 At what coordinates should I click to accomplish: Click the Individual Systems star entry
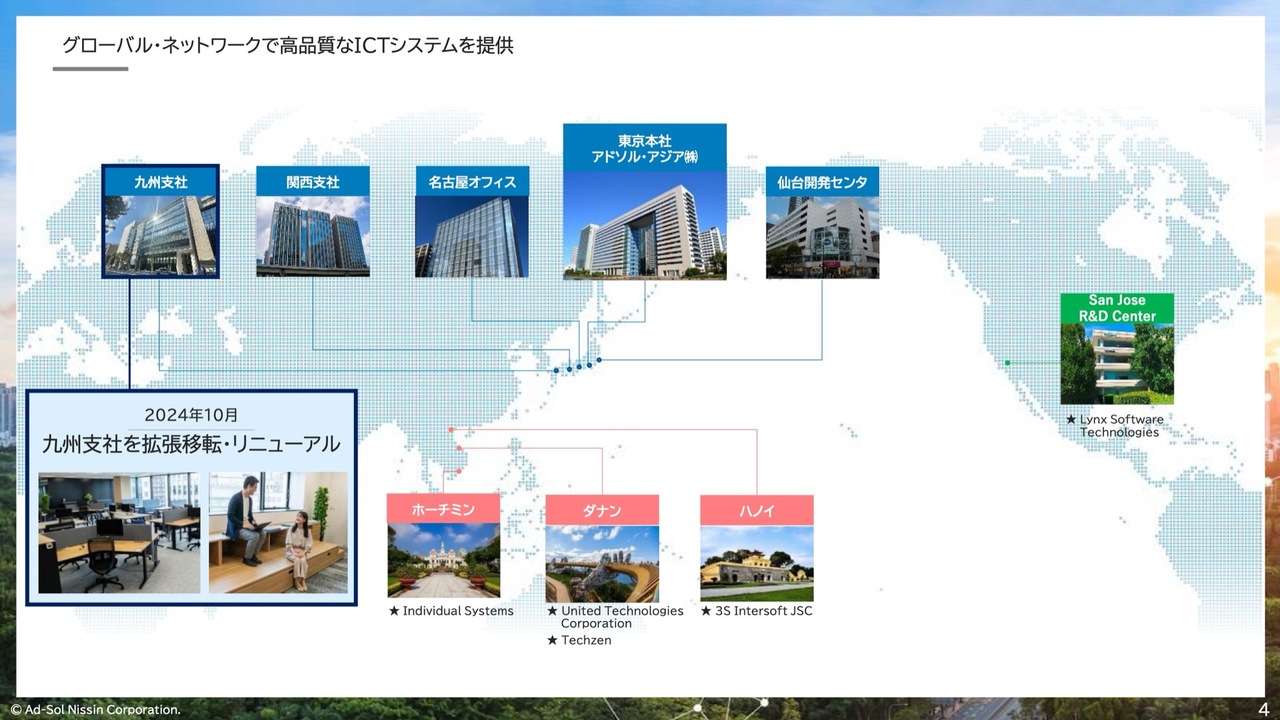click(451, 611)
